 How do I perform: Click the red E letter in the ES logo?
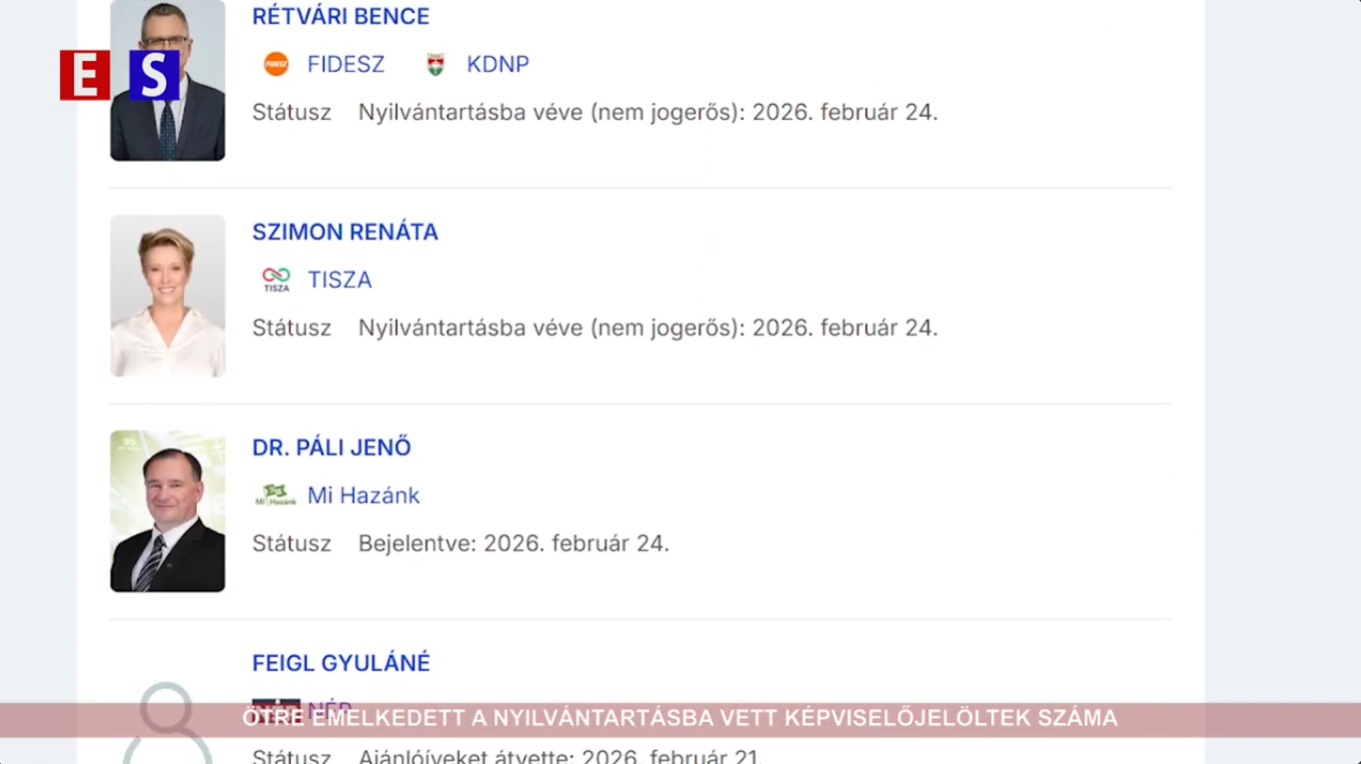(84, 76)
